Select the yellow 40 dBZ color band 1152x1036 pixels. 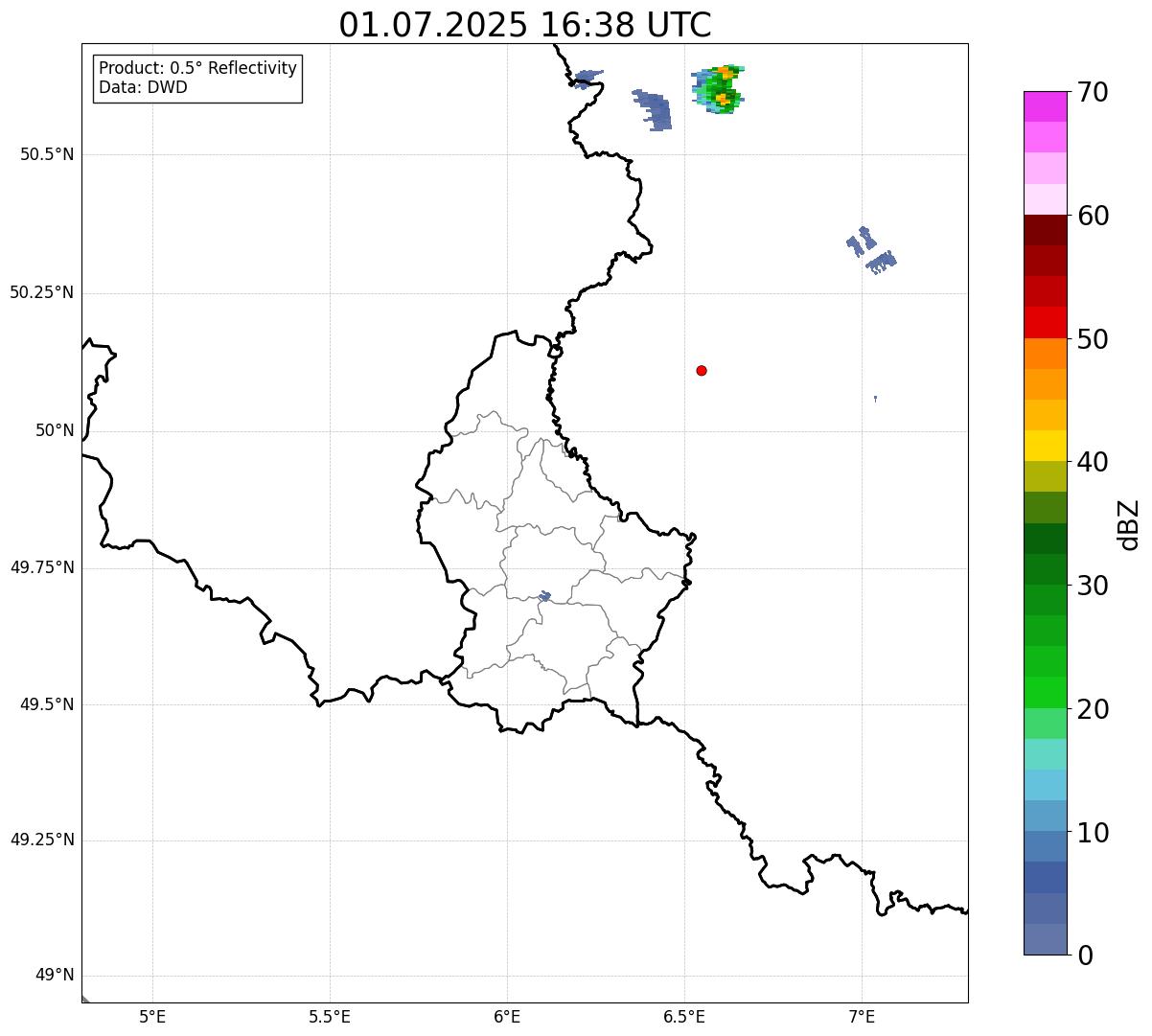coord(1045,446)
